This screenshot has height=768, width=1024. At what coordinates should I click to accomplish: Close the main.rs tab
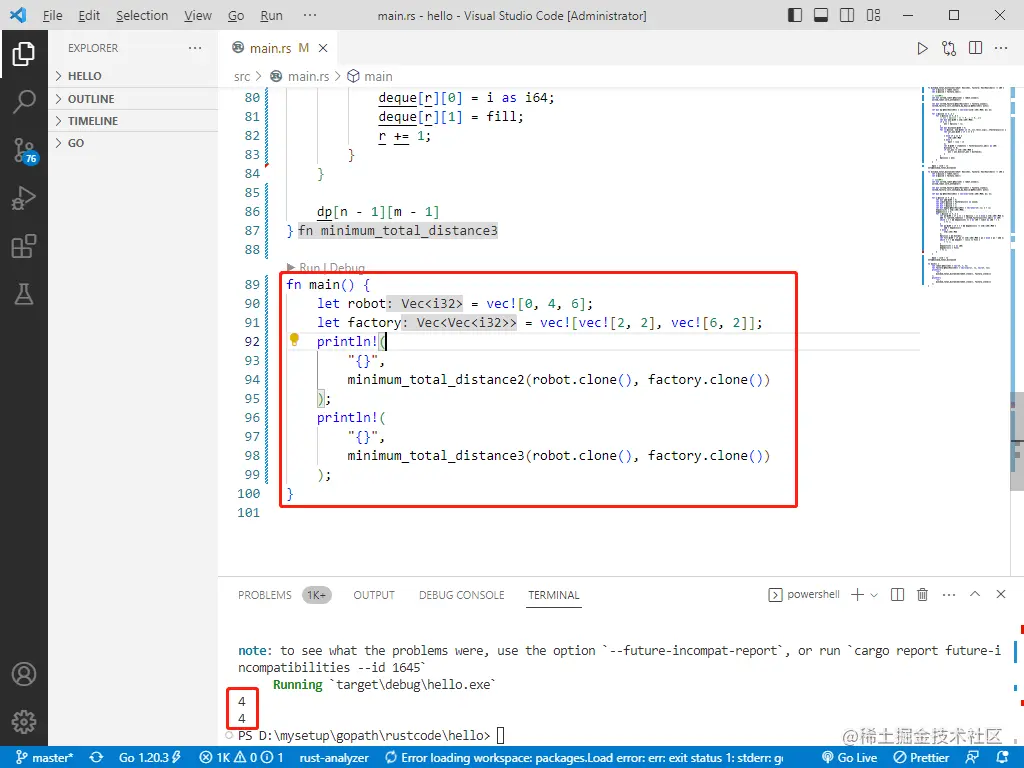coord(323,48)
